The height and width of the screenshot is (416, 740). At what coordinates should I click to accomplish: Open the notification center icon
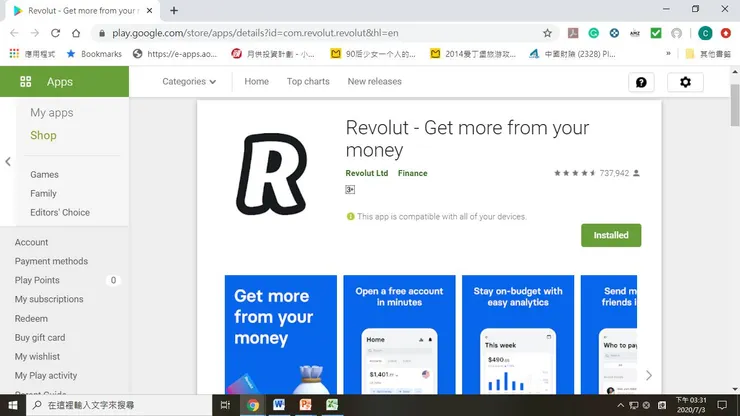click(722, 405)
